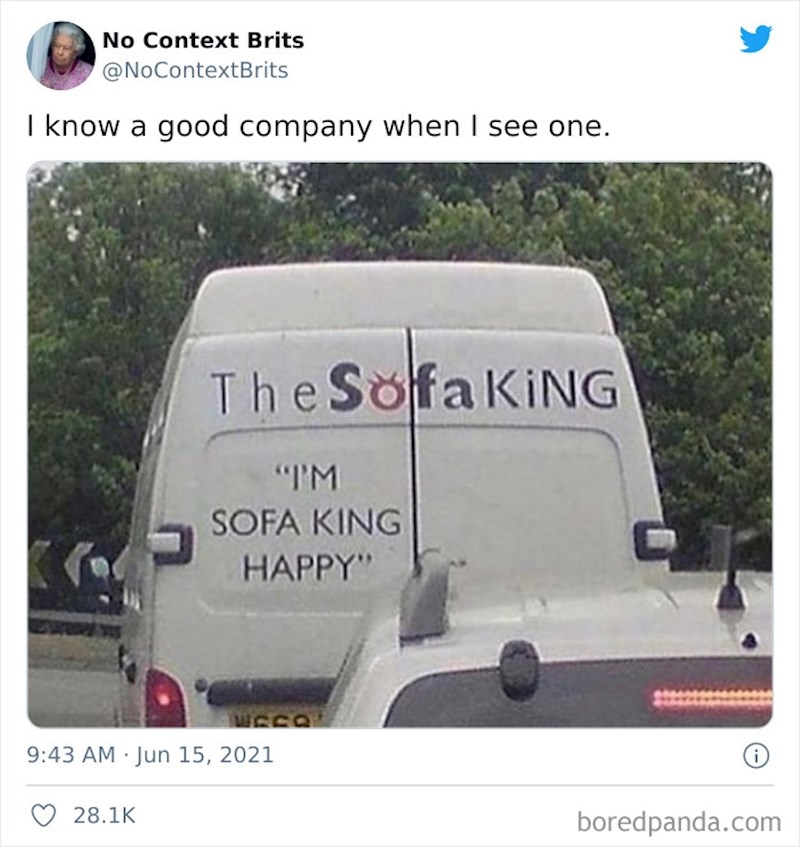
Task: Click the van's yellow license plate
Action: click(275, 716)
